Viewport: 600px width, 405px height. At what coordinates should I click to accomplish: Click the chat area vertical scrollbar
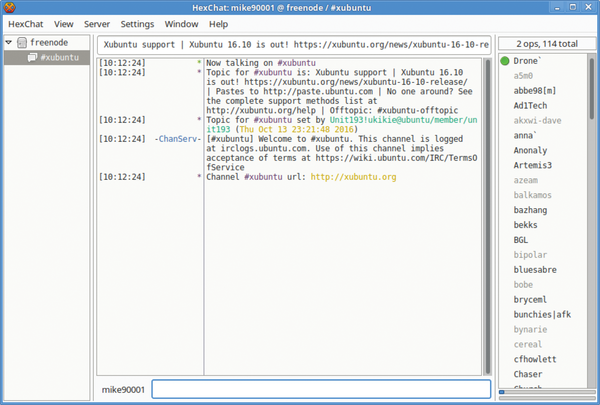tap(487, 216)
